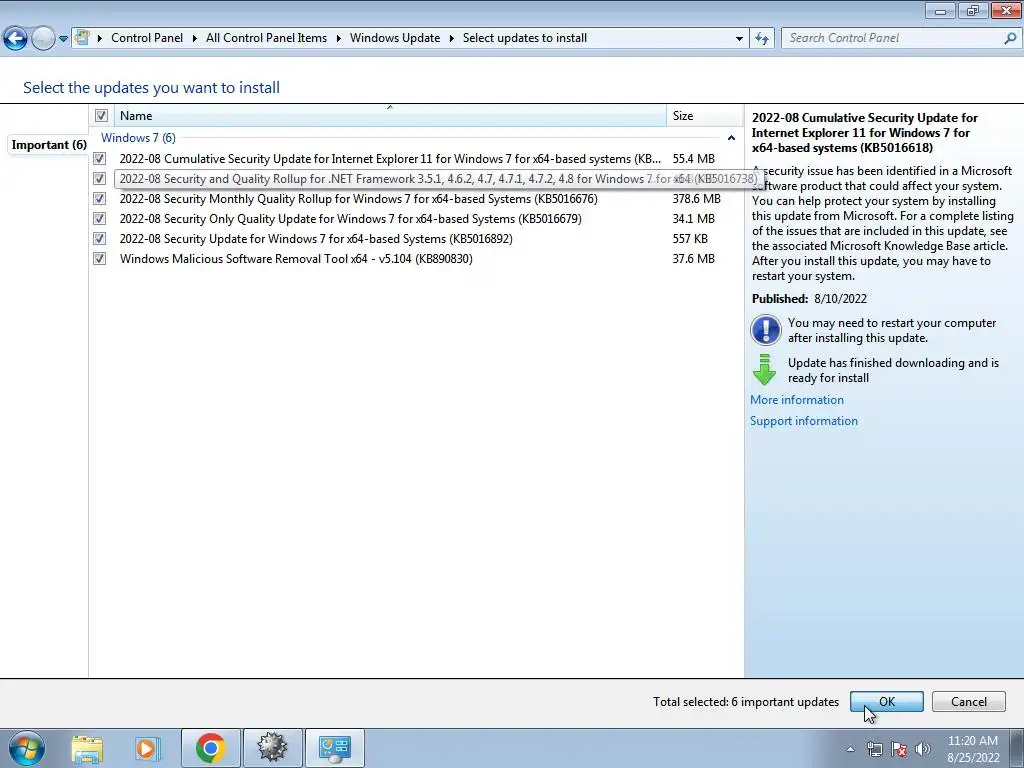Click the Cancel button
The width and height of the screenshot is (1024, 768).
[x=968, y=701]
